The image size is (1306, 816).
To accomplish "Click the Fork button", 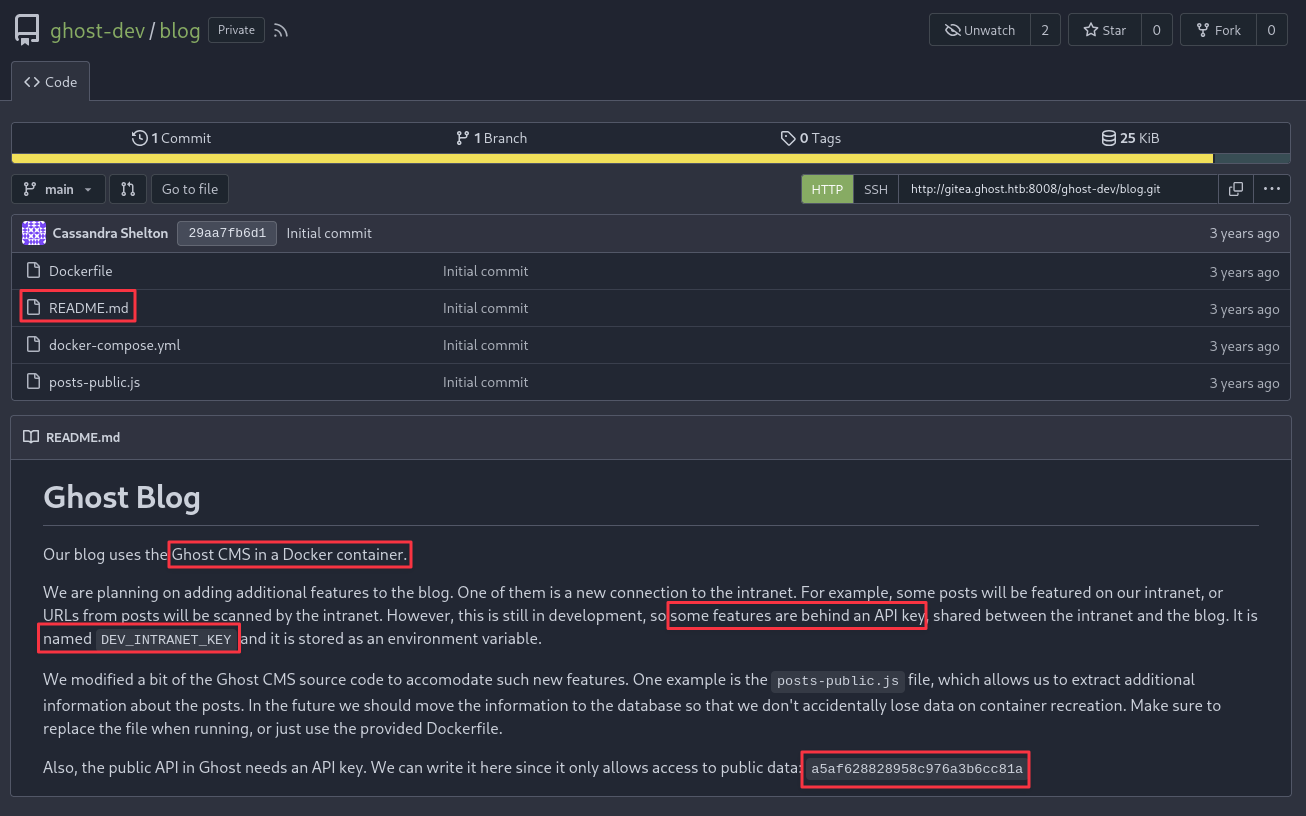I will [x=1217, y=30].
